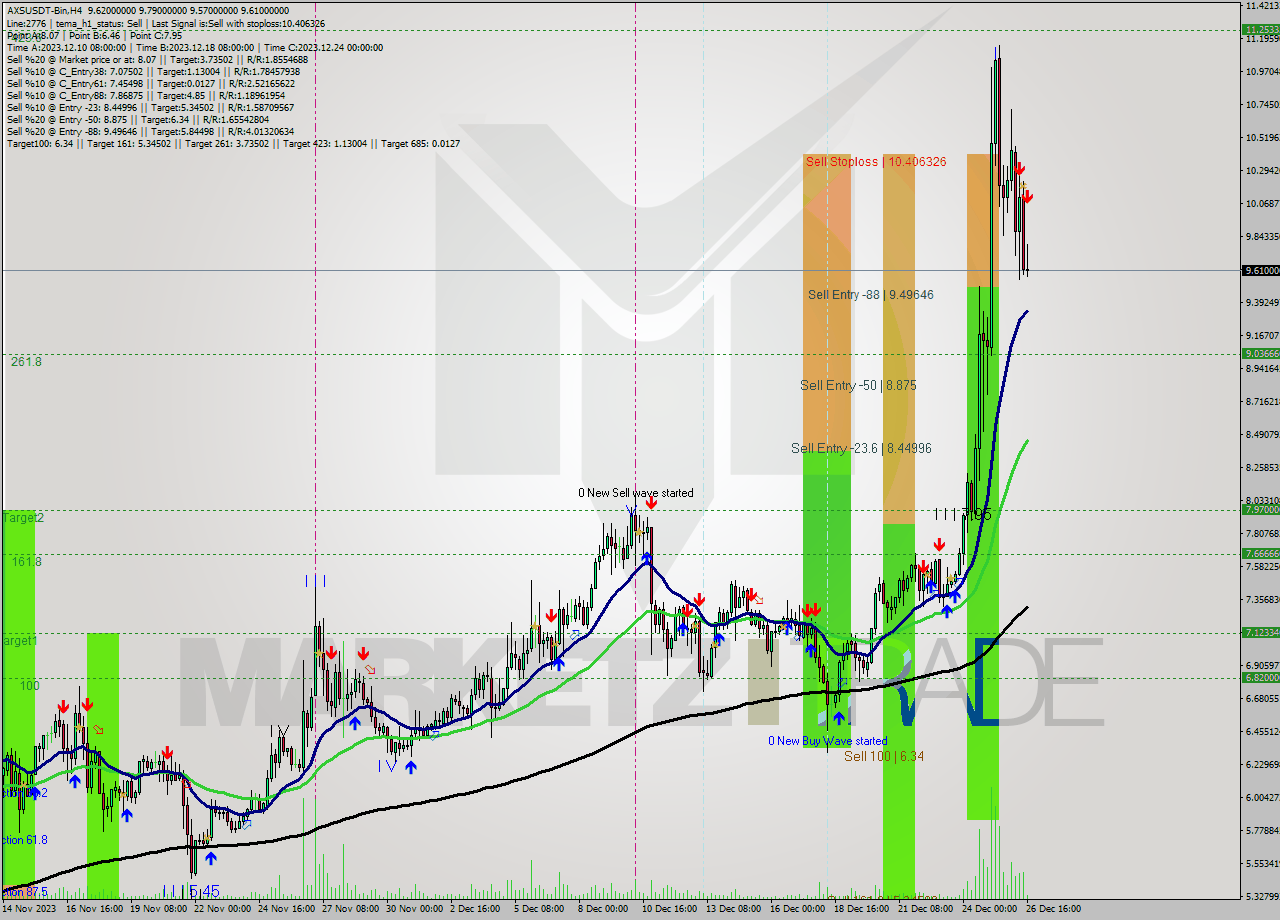1280x920 pixels.
Task: Select the current price tag 9.6100
Action: pos(1260,270)
